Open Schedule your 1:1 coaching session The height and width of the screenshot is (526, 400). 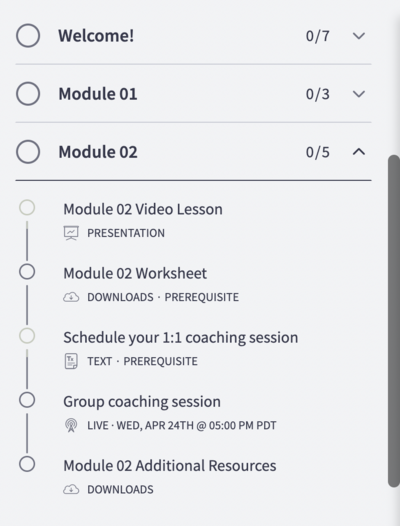[181, 337]
